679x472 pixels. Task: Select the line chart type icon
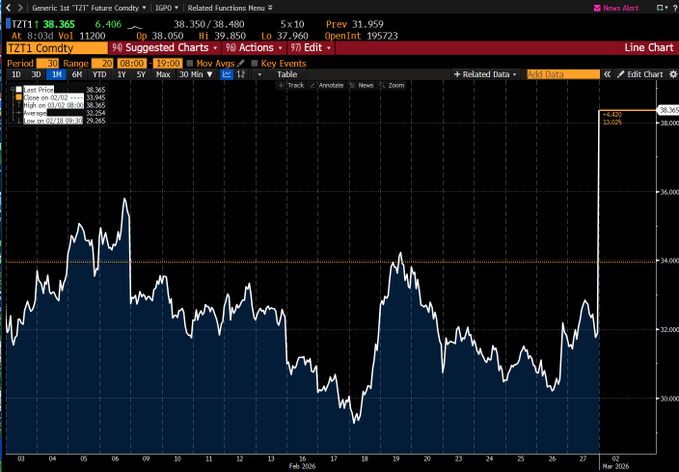(x=228, y=74)
